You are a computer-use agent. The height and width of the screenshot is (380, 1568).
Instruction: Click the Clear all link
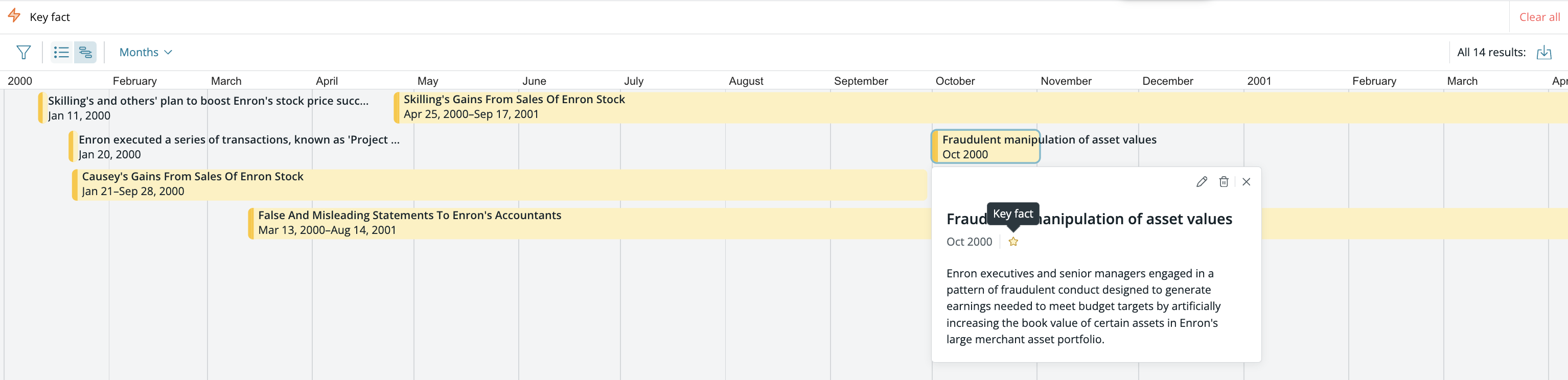(x=1539, y=17)
